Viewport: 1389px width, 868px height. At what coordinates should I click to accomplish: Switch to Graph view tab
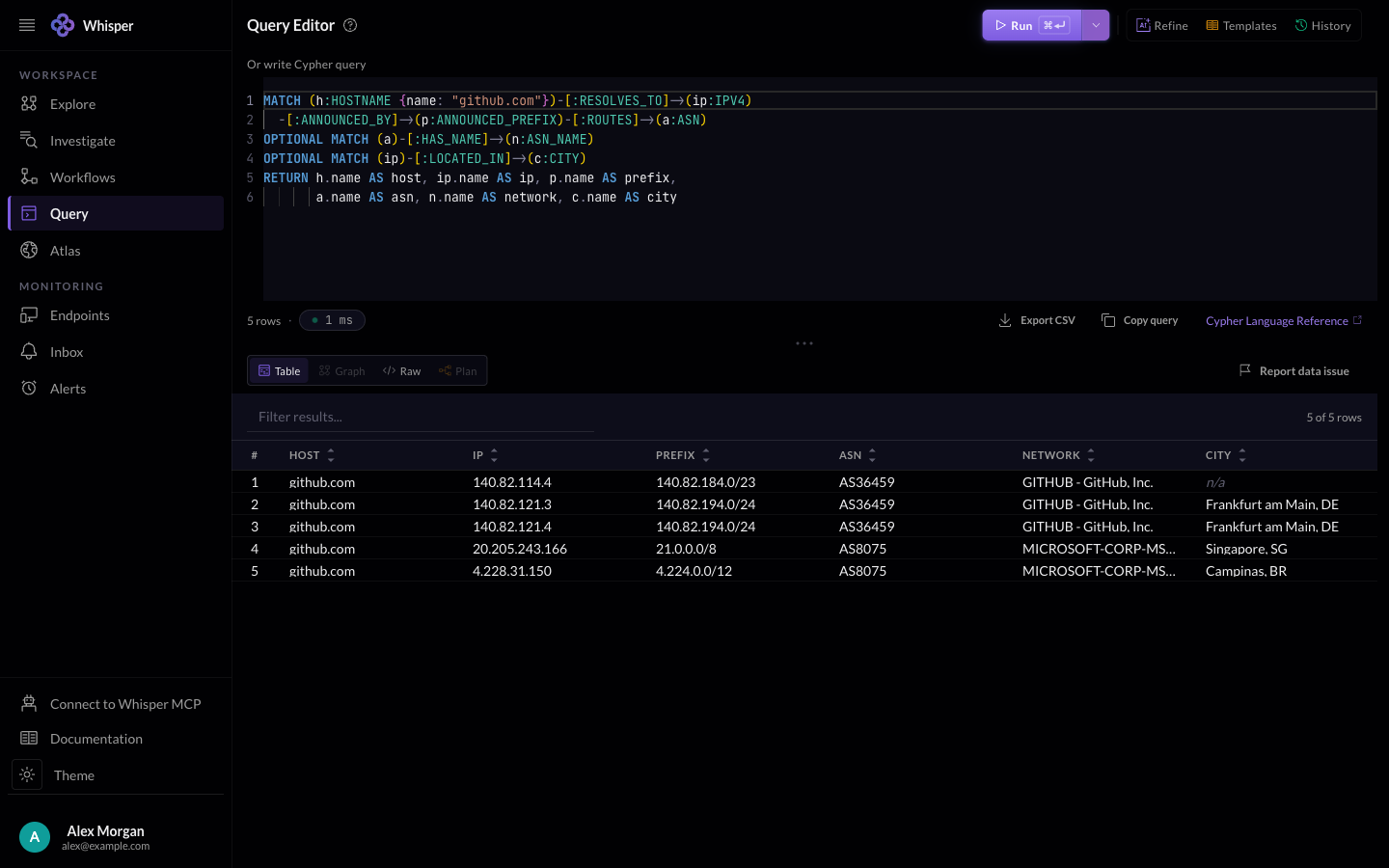pos(342,370)
